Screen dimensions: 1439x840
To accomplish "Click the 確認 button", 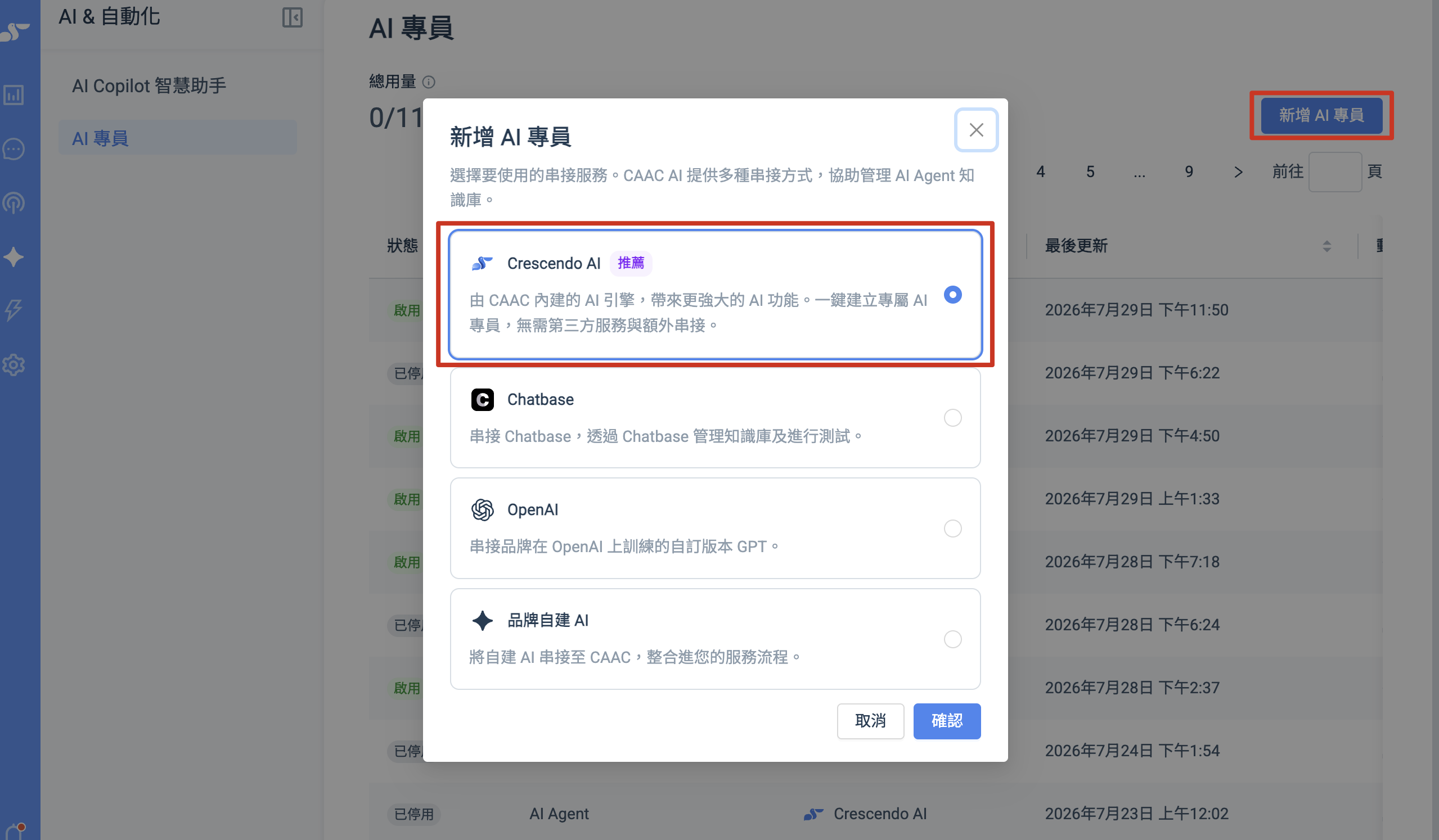I will [x=947, y=721].
